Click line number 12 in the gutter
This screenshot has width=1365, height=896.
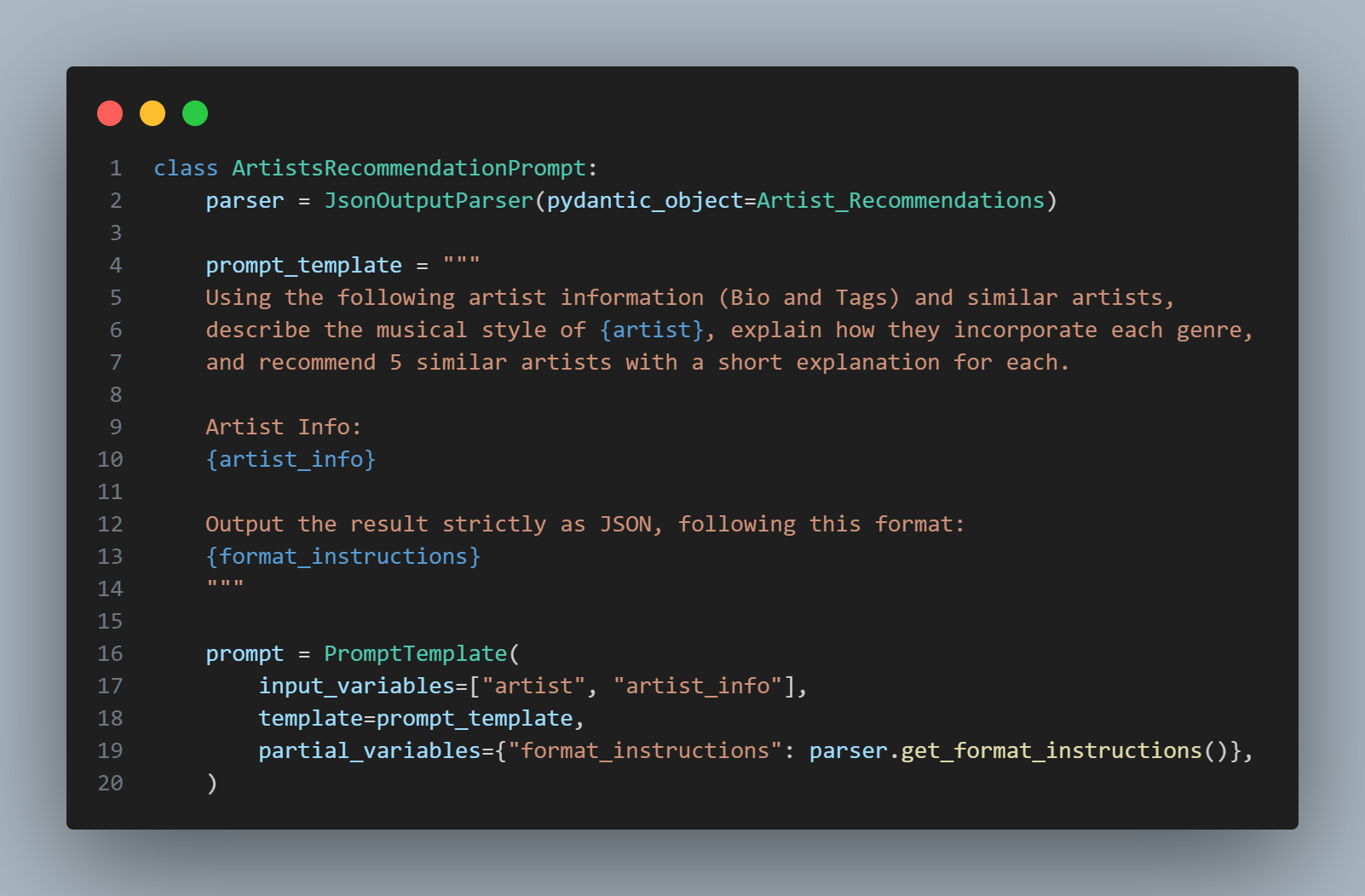(x=110, y=524)
